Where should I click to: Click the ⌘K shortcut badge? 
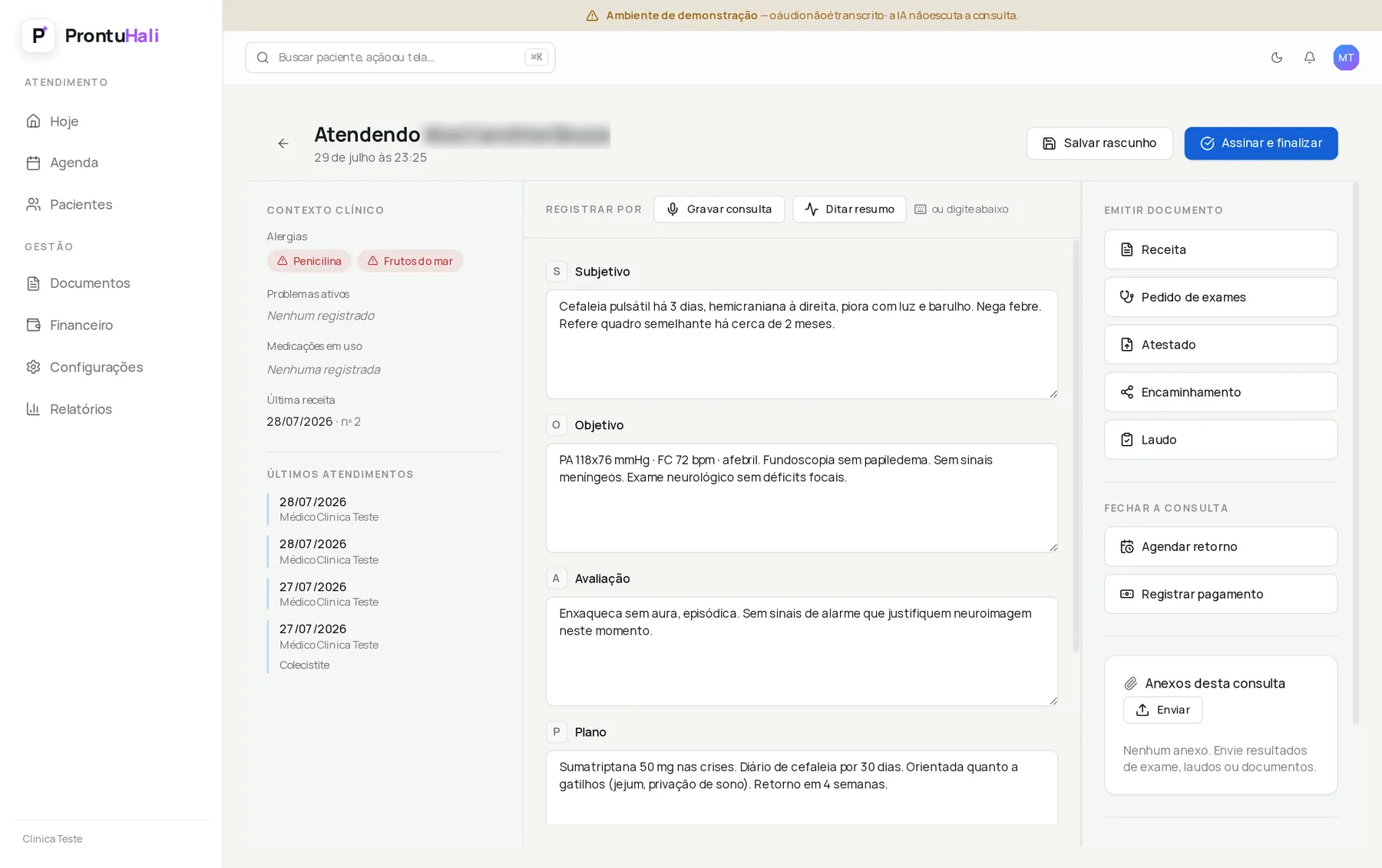point(536,57)
